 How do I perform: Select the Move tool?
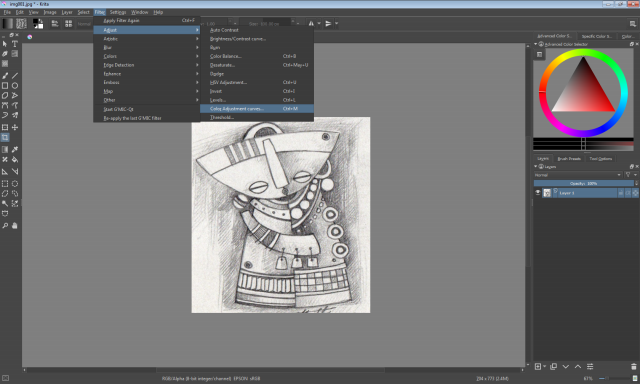point(15,128)
